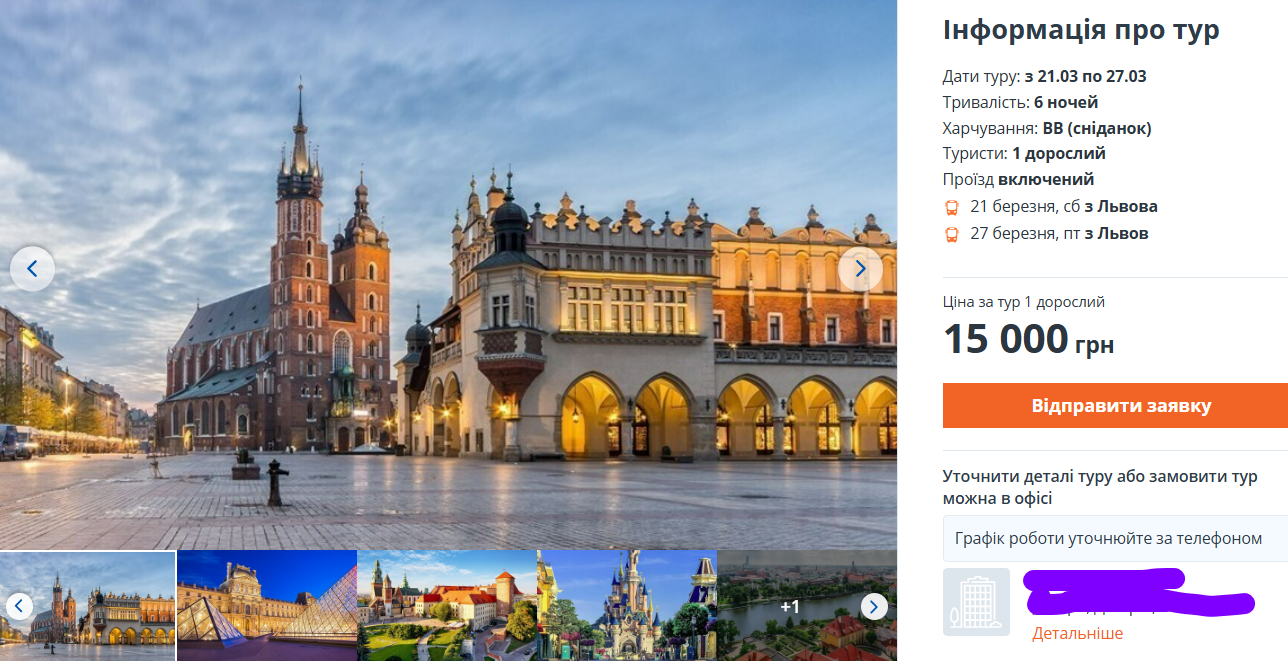The height and width of the screenshot is (661, 1288).
Task: Slide the thumbnail strip back with its left arrow
Action: pos(19,606)
